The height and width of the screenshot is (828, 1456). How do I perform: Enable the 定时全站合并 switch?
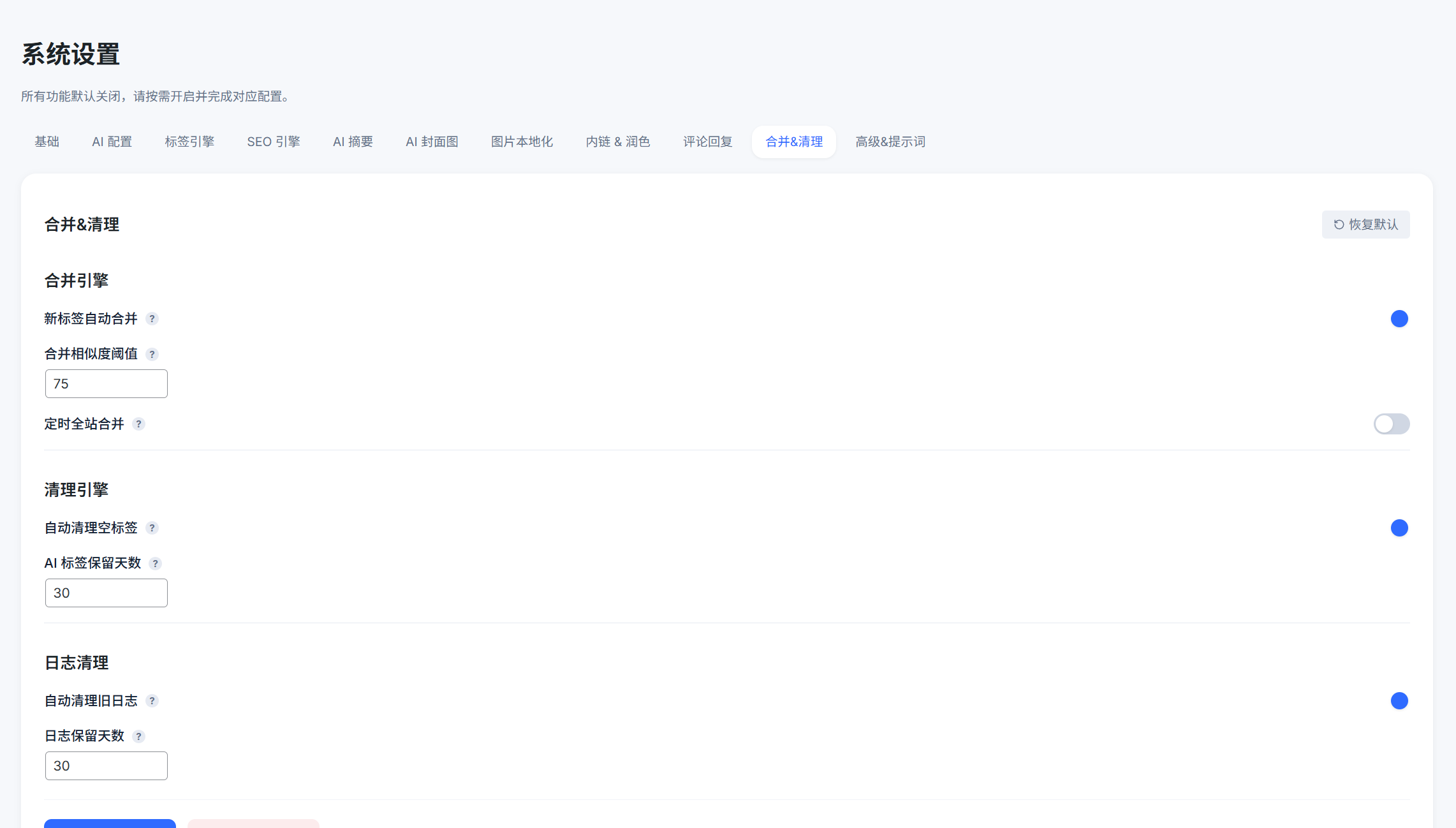click(x=1392, y=424)
